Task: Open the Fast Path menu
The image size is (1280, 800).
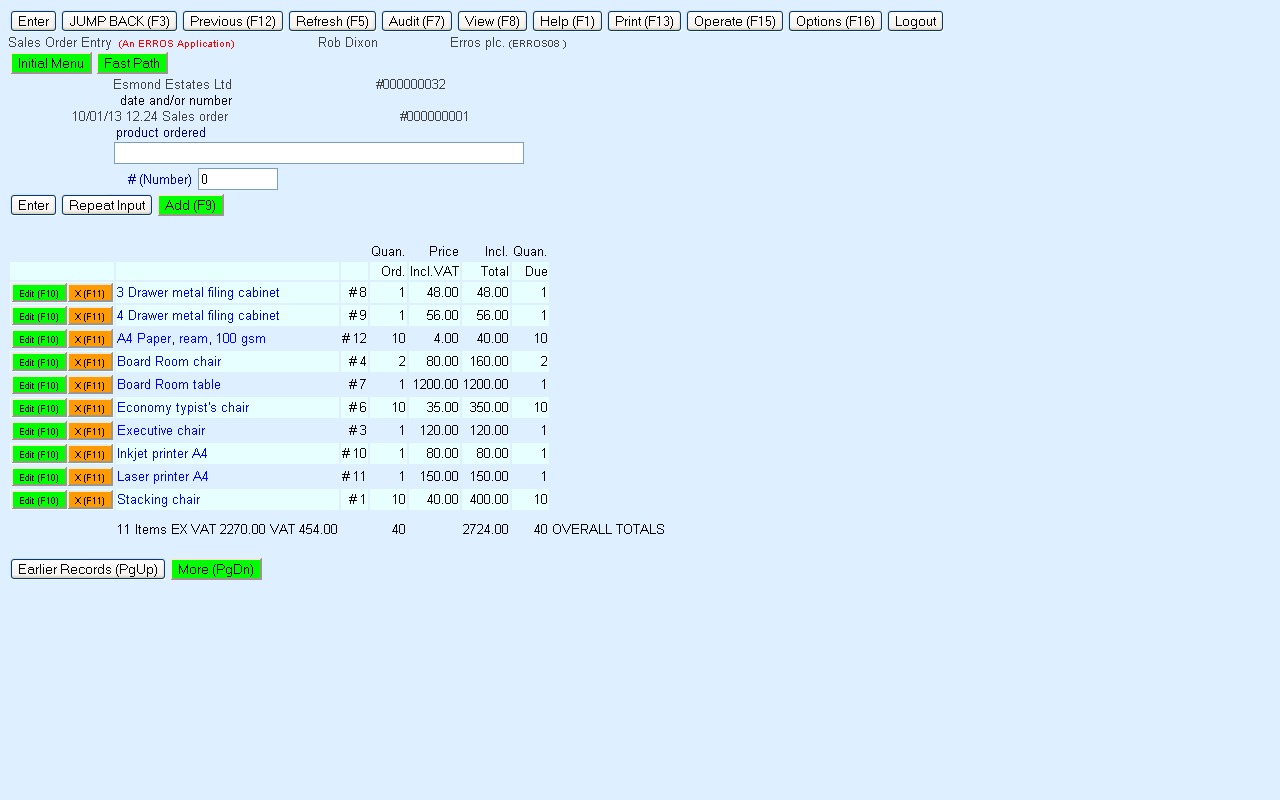Action: pyautogui.click(x=132, y=63)
